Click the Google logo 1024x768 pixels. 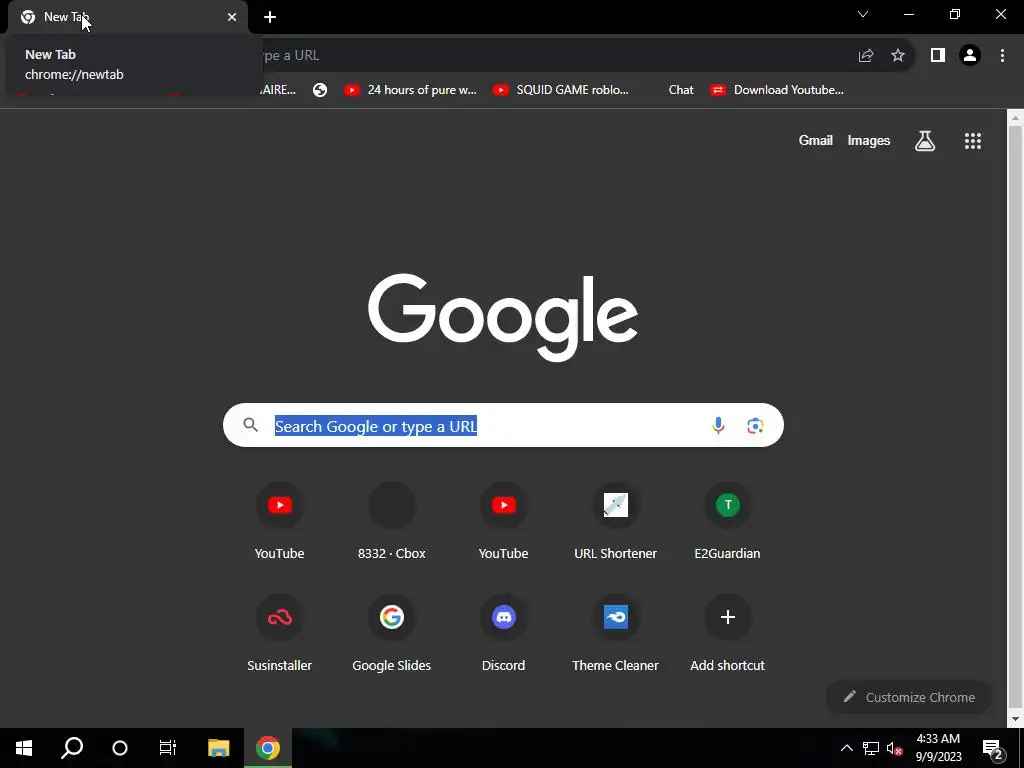(503, 317)
